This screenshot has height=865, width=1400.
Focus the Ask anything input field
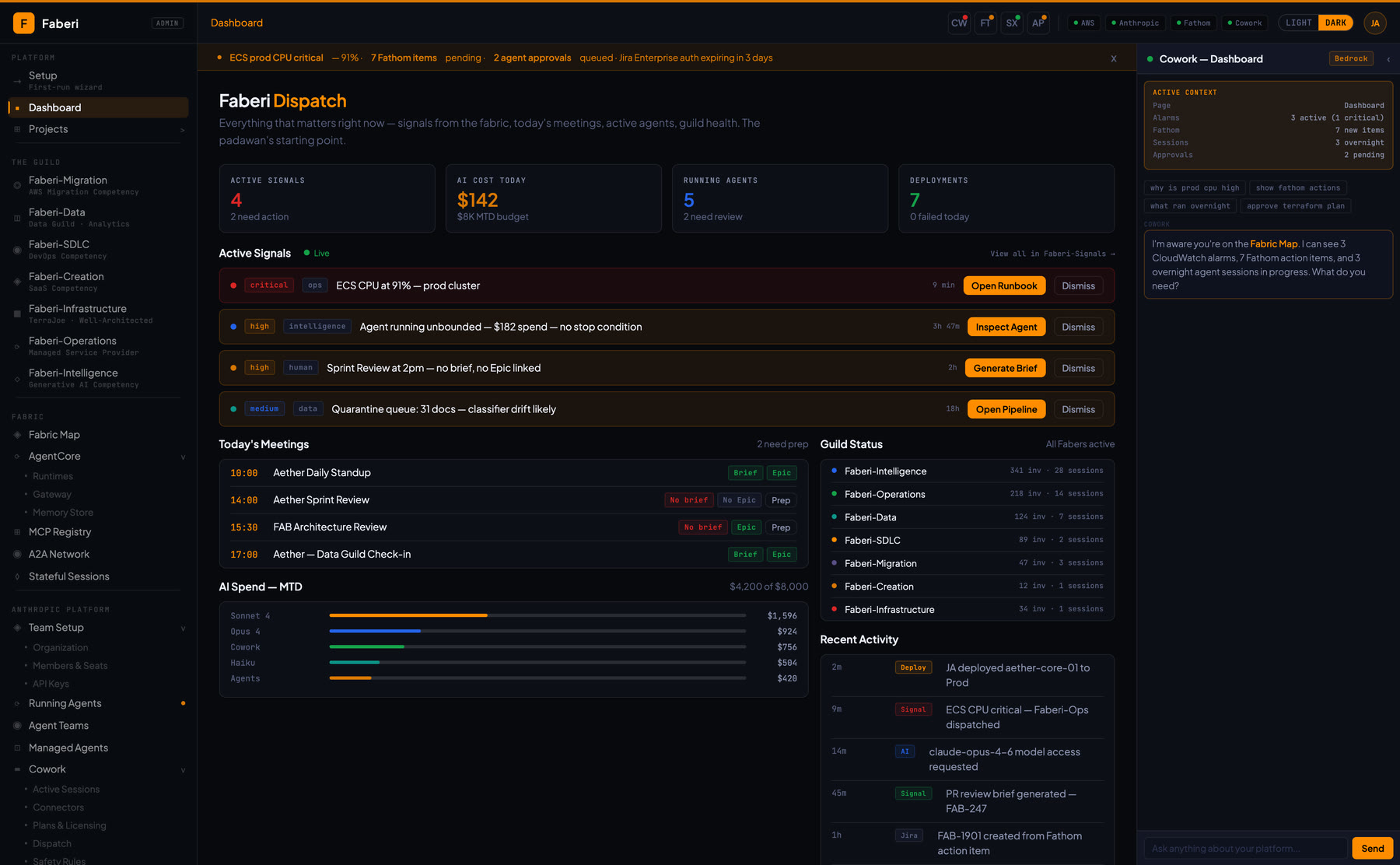click(1245, 848)
